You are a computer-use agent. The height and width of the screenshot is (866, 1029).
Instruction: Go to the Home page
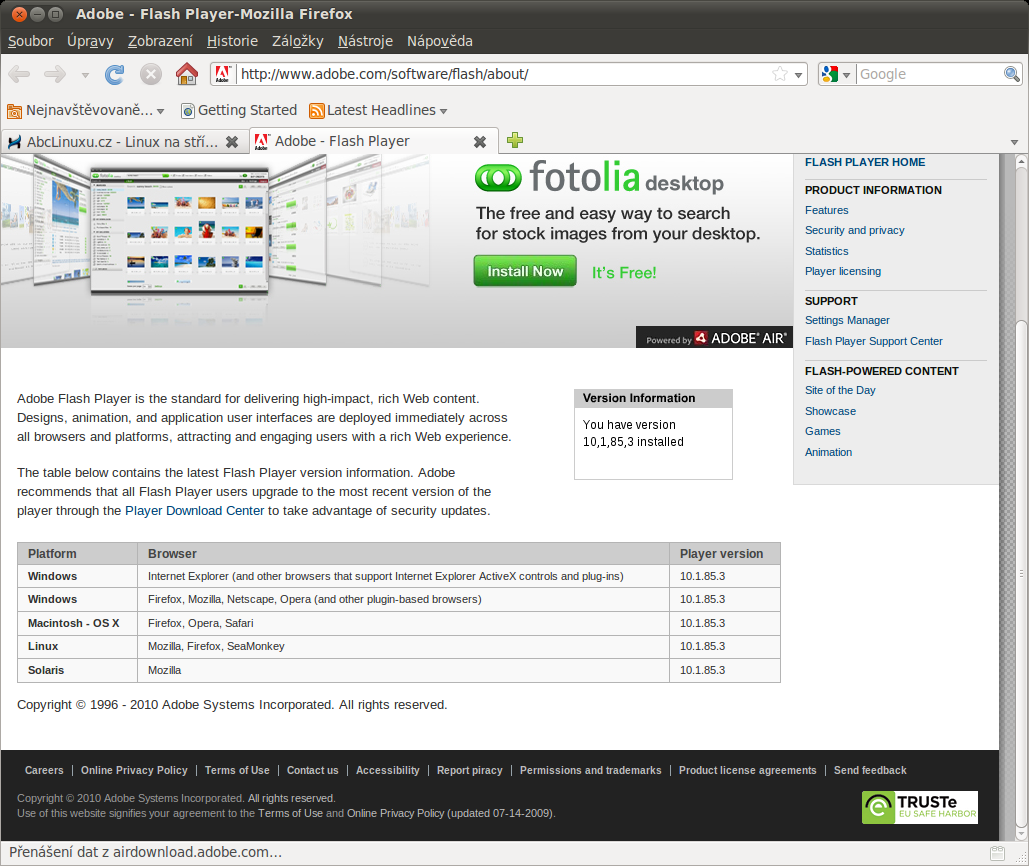(187, 73)
